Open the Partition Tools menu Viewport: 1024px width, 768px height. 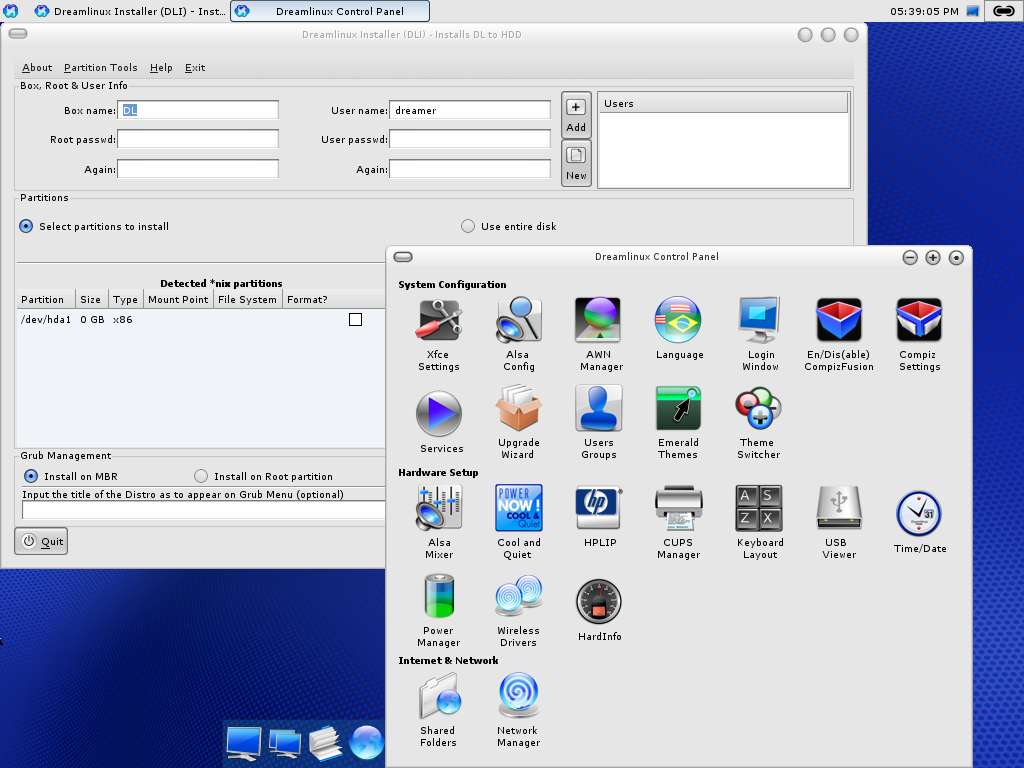(101, 67)
